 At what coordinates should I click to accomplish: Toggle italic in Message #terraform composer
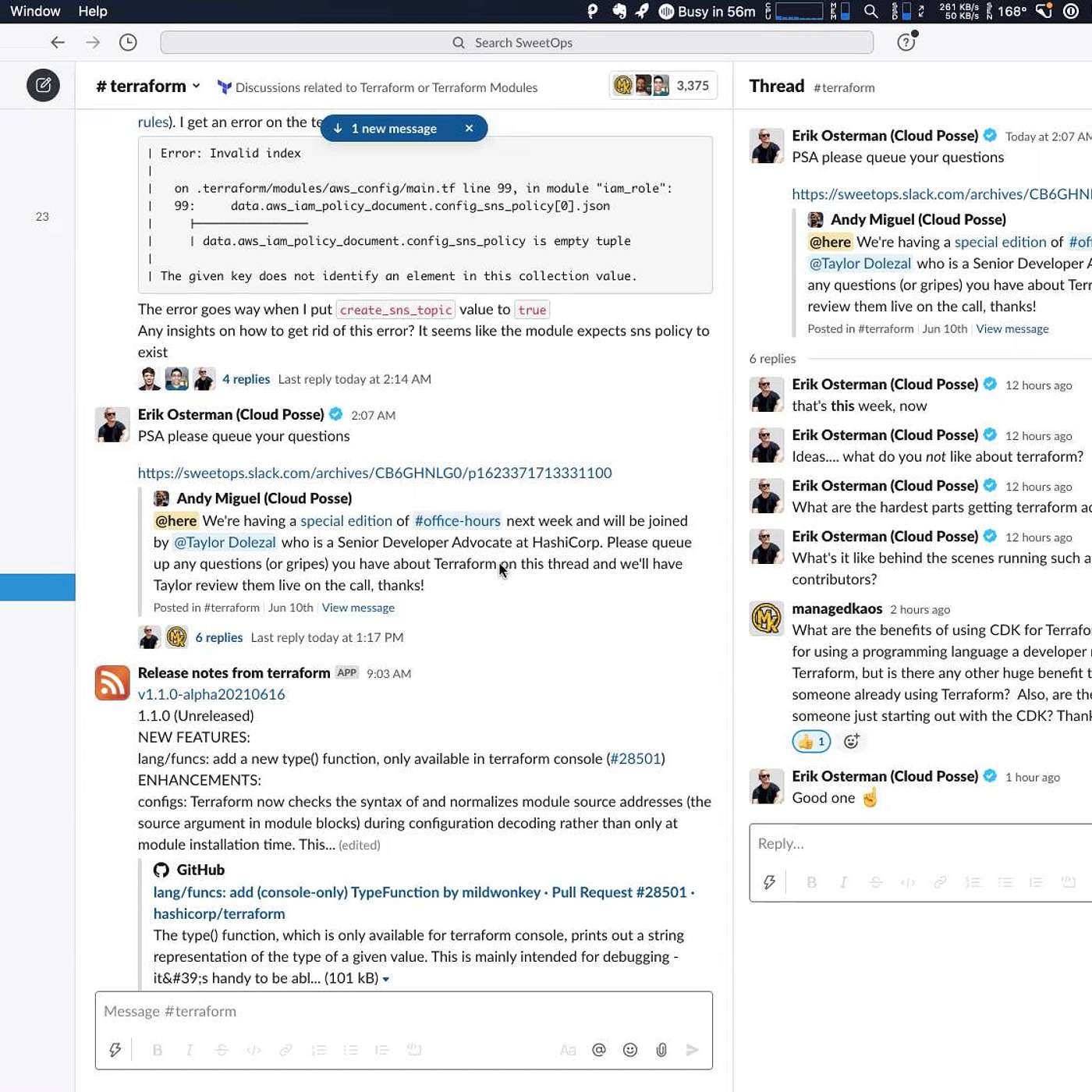[190, 1050]
